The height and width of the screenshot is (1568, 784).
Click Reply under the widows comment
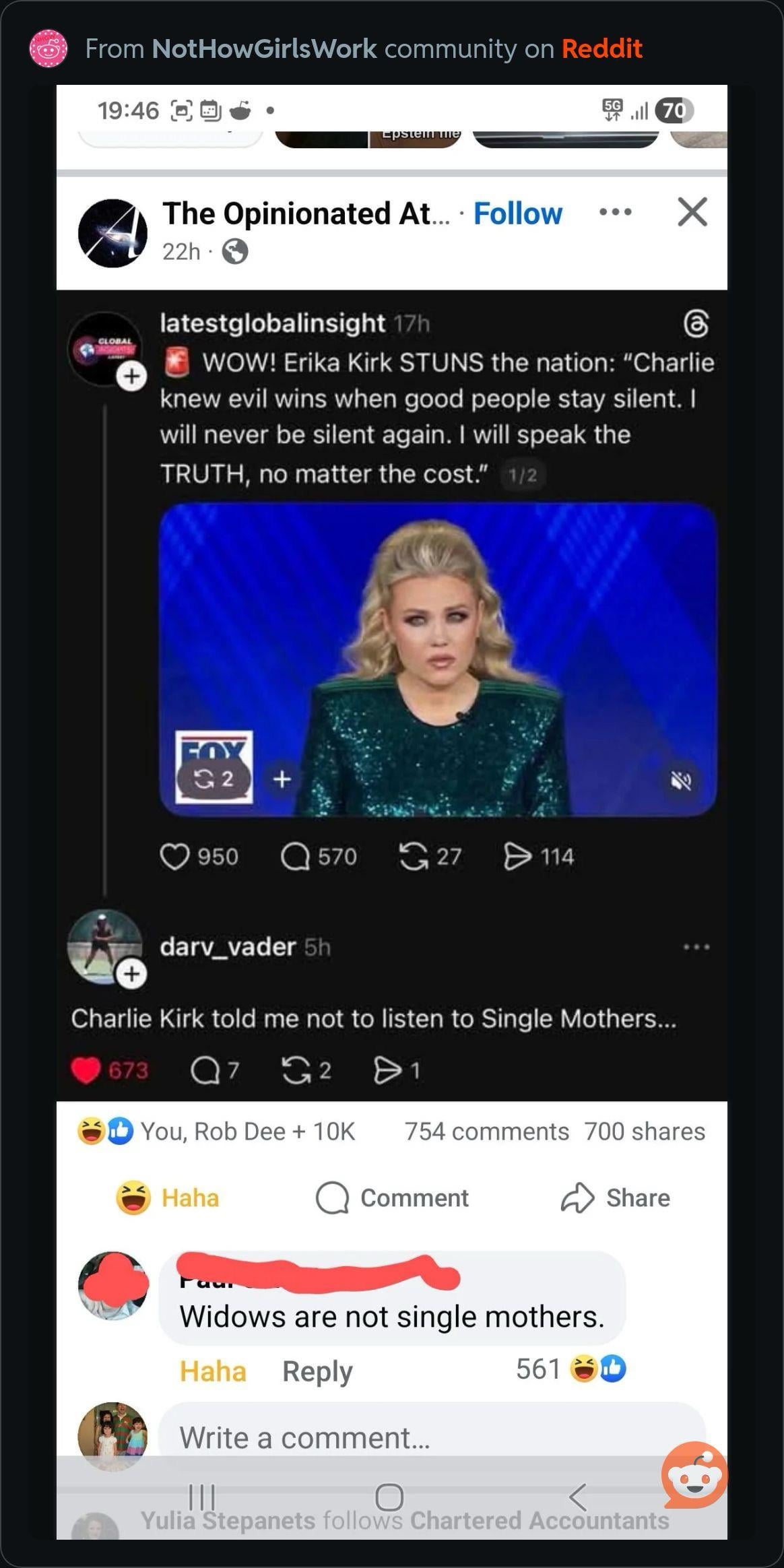tap(317, 1372)
